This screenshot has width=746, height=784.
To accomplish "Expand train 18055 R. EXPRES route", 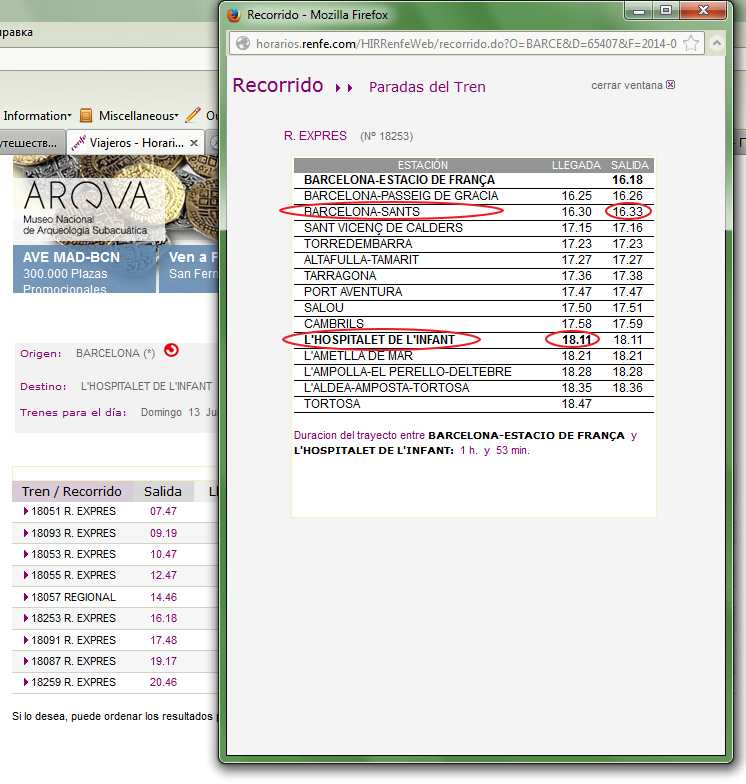I will (x=26, y=575).
